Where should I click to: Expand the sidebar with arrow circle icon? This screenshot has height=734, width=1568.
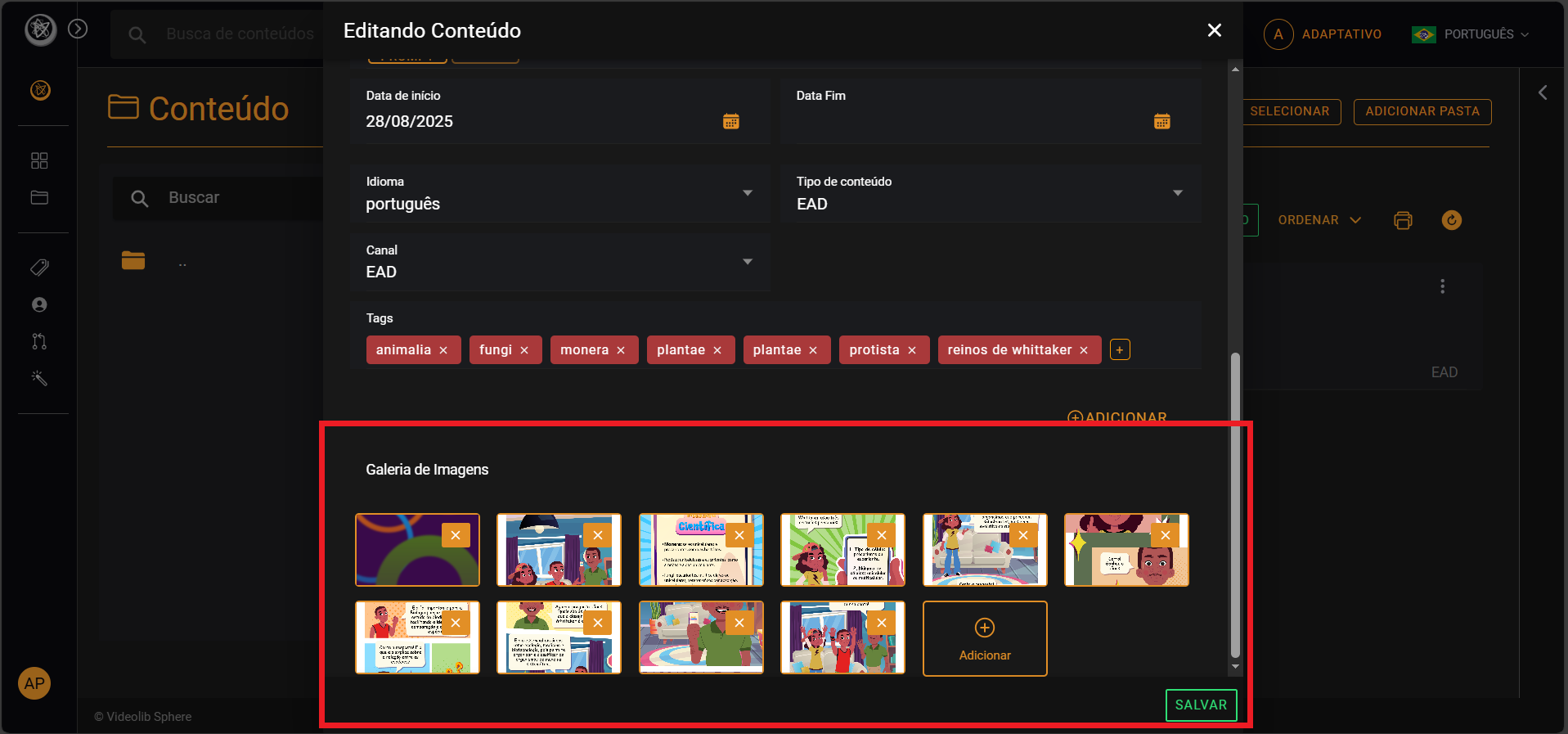pos(78,29)
